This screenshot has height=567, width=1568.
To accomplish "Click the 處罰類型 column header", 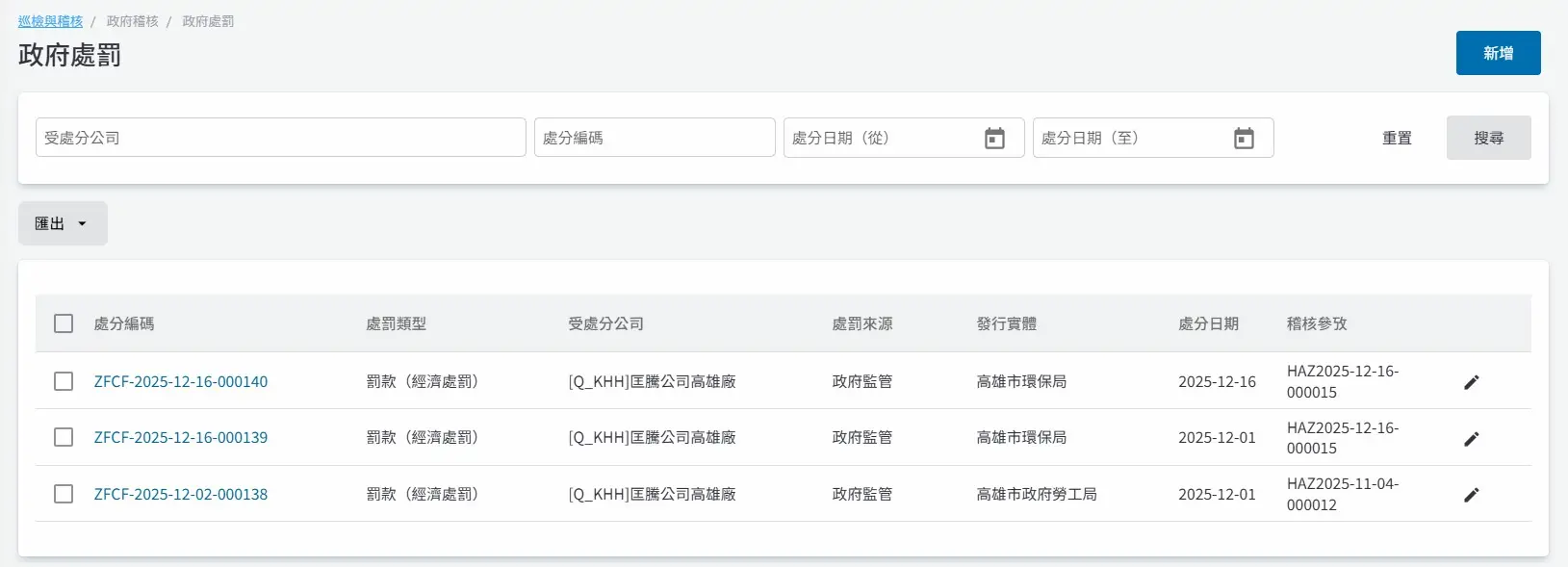I will (396, 323).
